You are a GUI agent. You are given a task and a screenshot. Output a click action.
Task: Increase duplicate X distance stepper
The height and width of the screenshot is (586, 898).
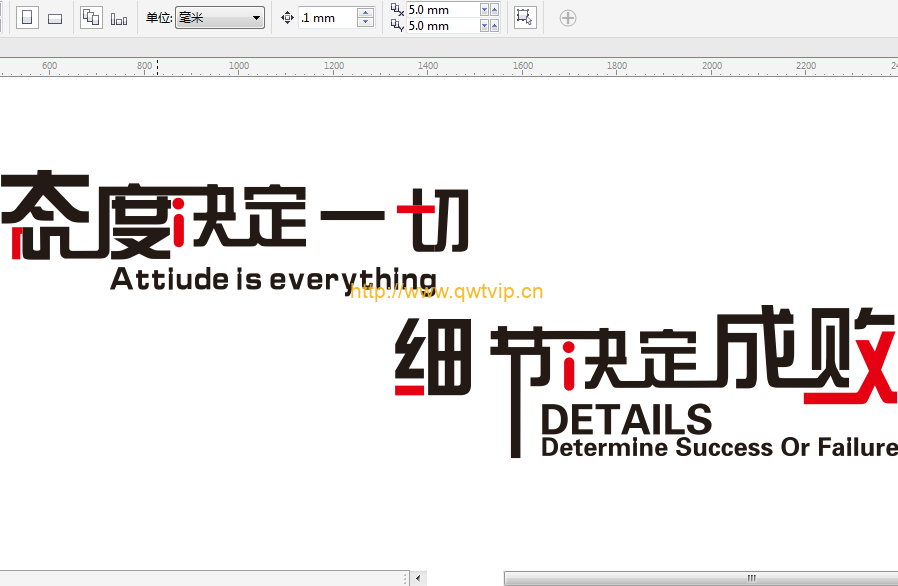[495, 10]
